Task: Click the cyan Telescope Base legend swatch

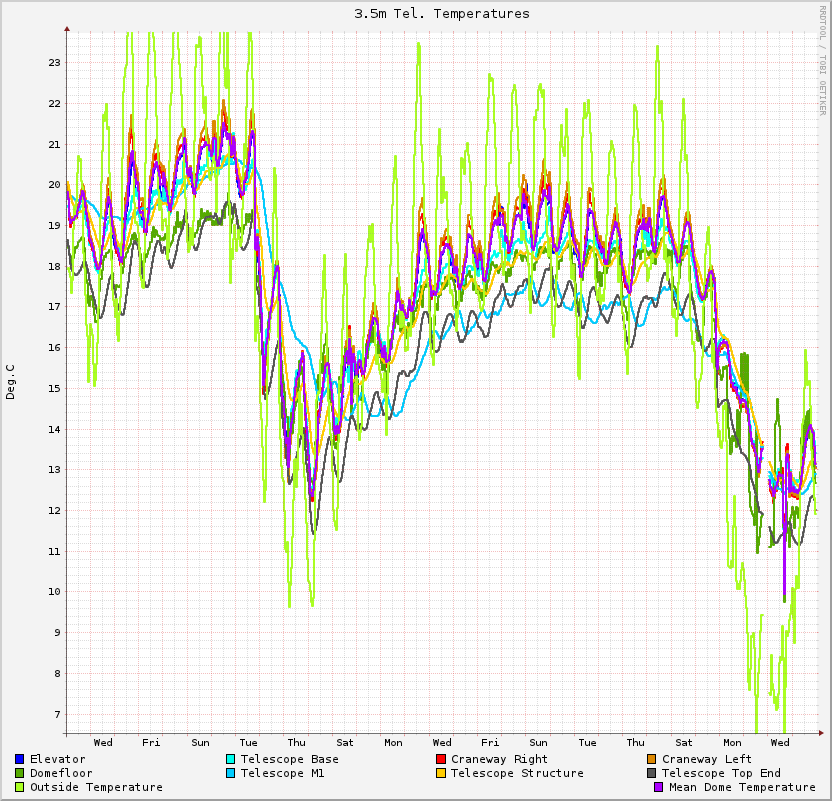Action: click(231, 759)
